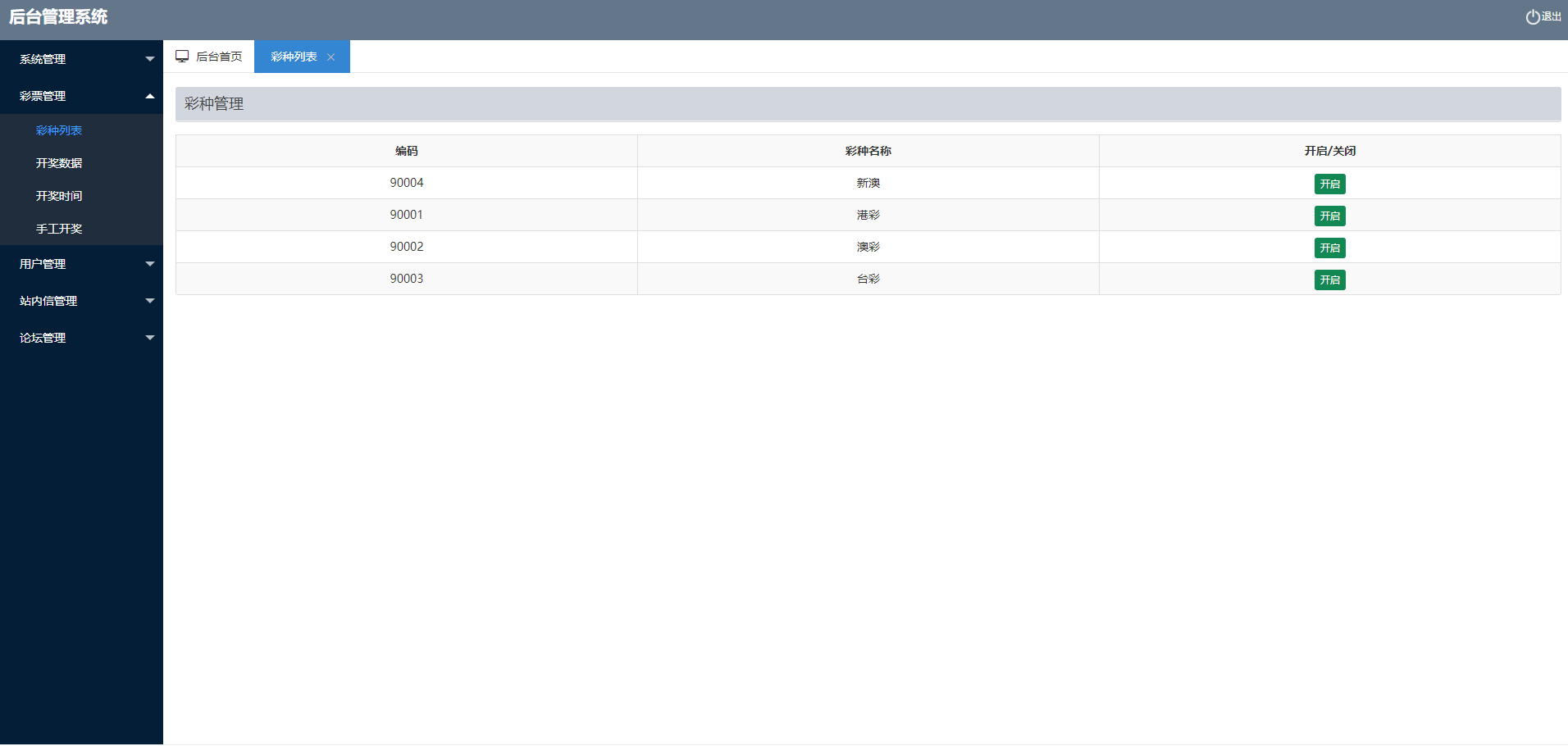This screenshot has height=746, width=1568.
Task: Toggle the 开启 status for 新澳
Action: tap(1329, 184)
